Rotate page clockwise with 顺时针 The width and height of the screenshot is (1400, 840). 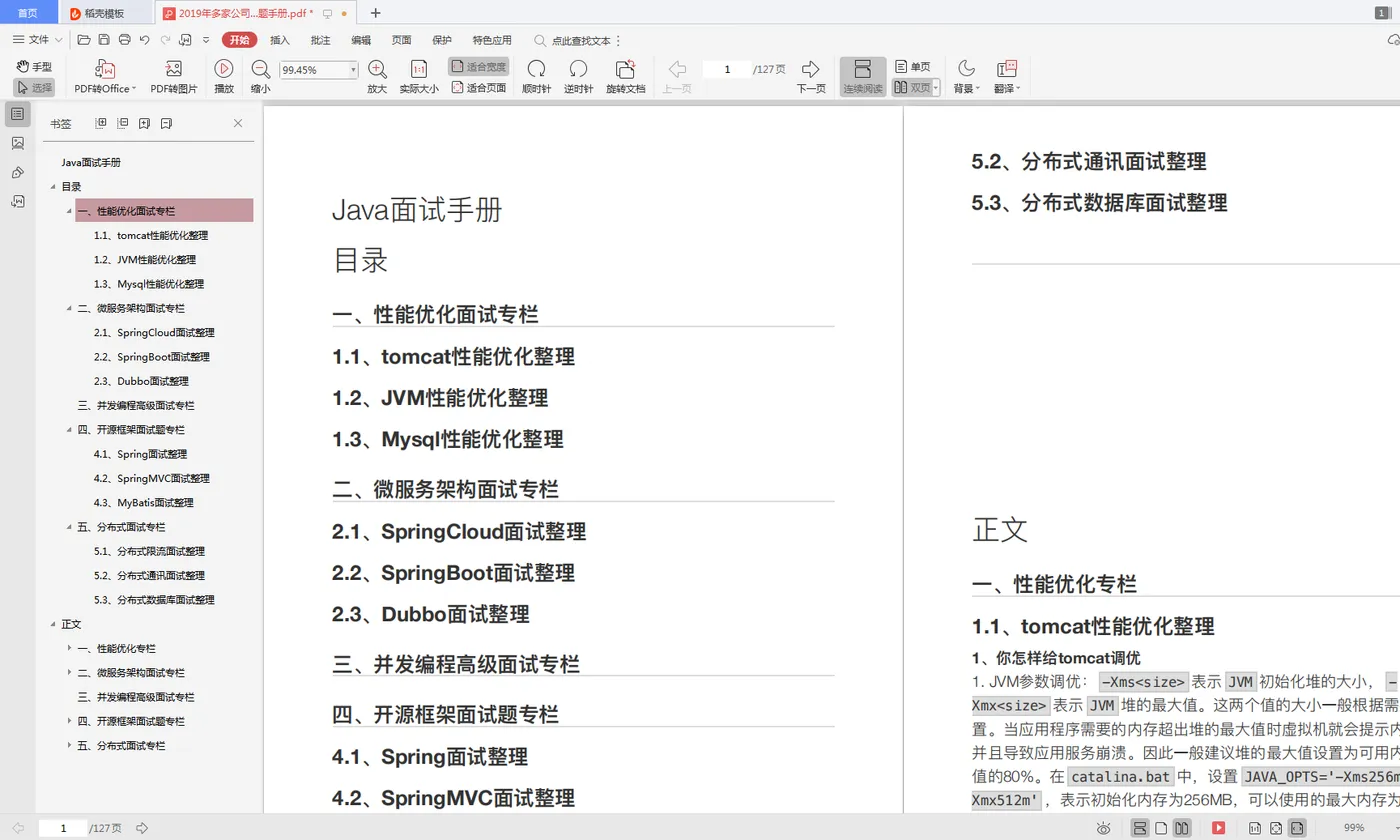(537, 77)
